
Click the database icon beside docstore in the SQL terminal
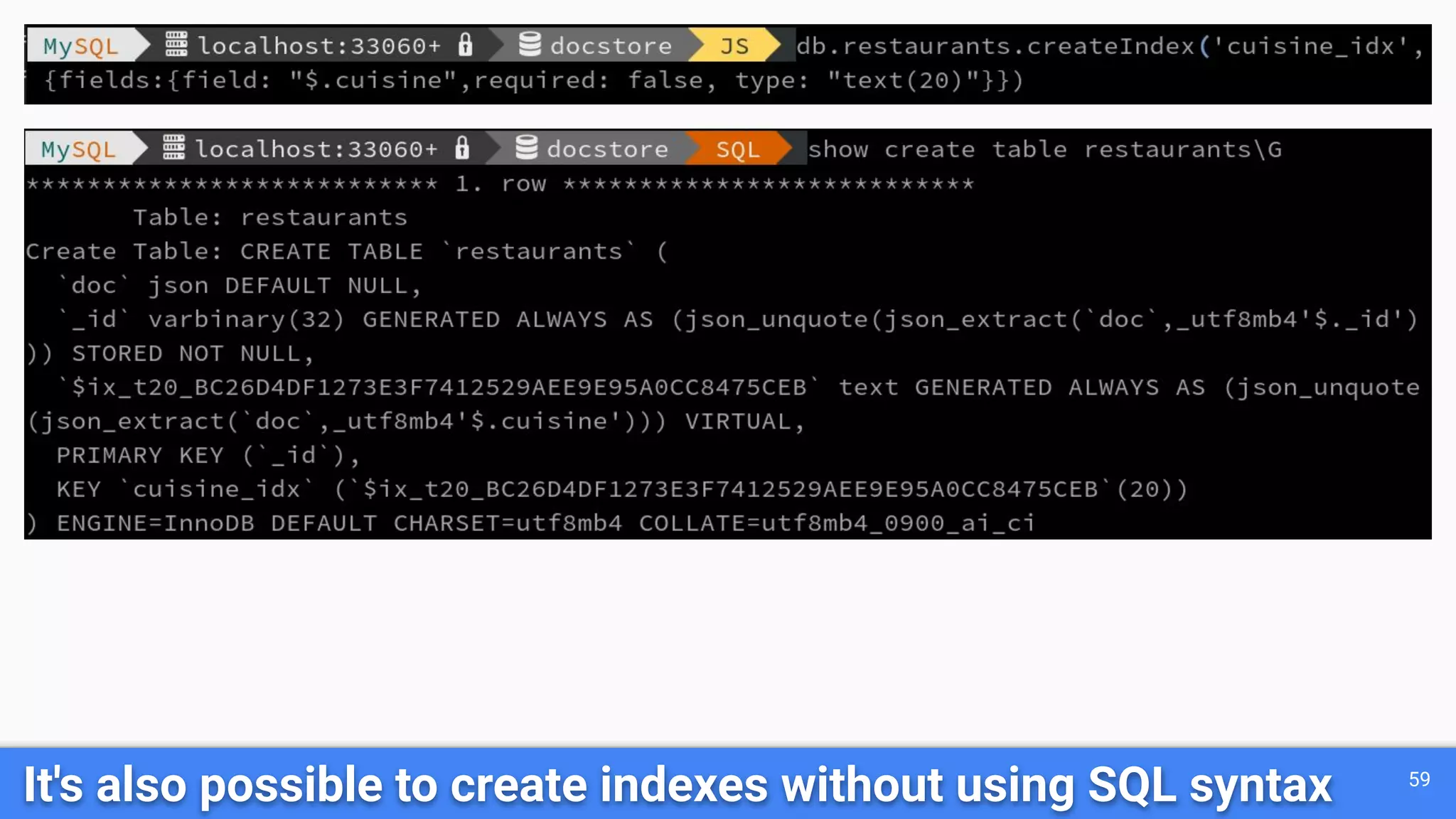[527, 148]
